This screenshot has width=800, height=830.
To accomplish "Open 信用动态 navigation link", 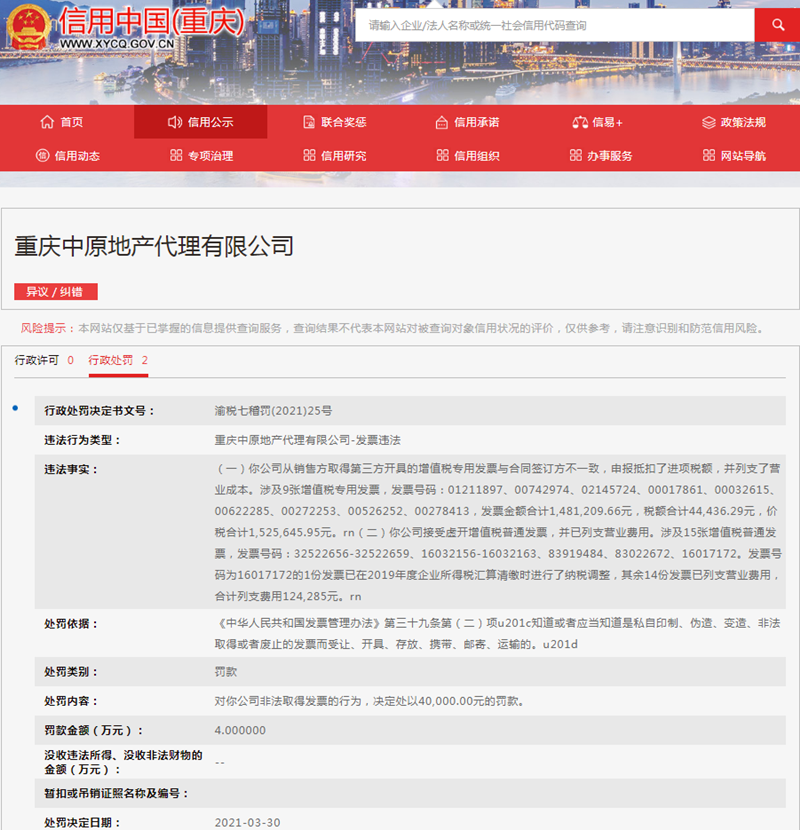I will click(77, 156).
